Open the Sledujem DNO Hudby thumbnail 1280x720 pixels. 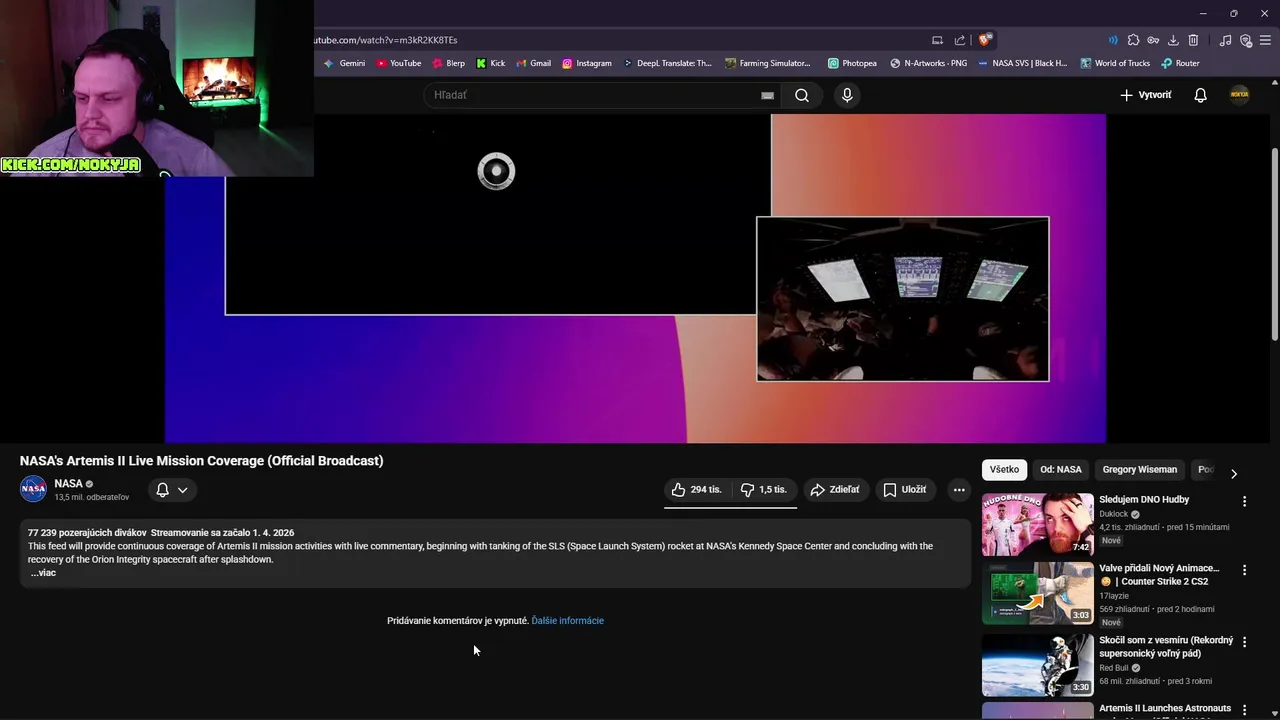1037,524
